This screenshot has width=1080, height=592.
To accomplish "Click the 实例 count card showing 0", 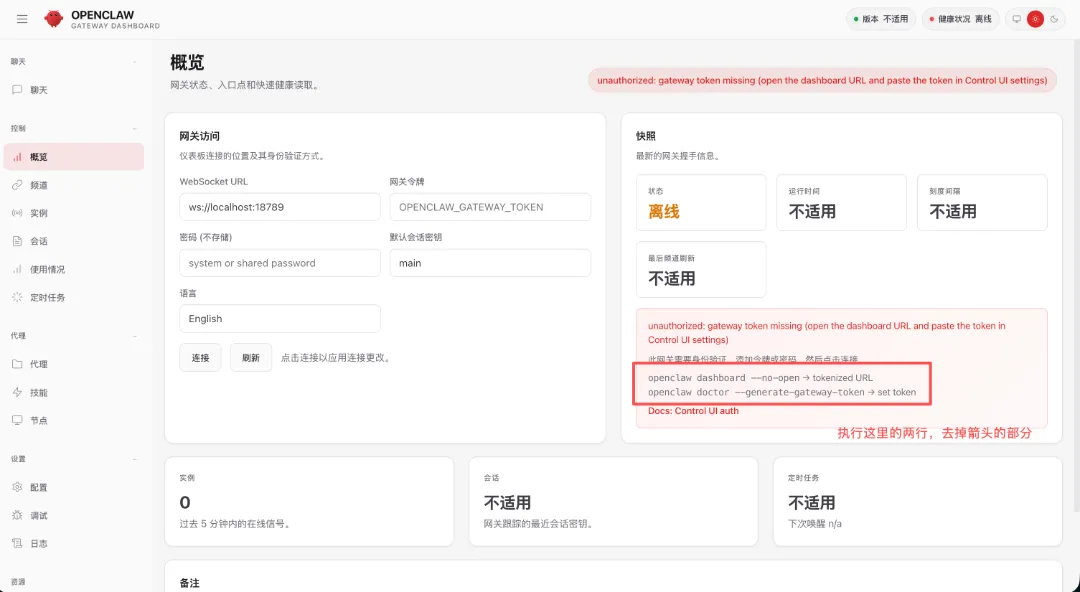I will (309, 502).
